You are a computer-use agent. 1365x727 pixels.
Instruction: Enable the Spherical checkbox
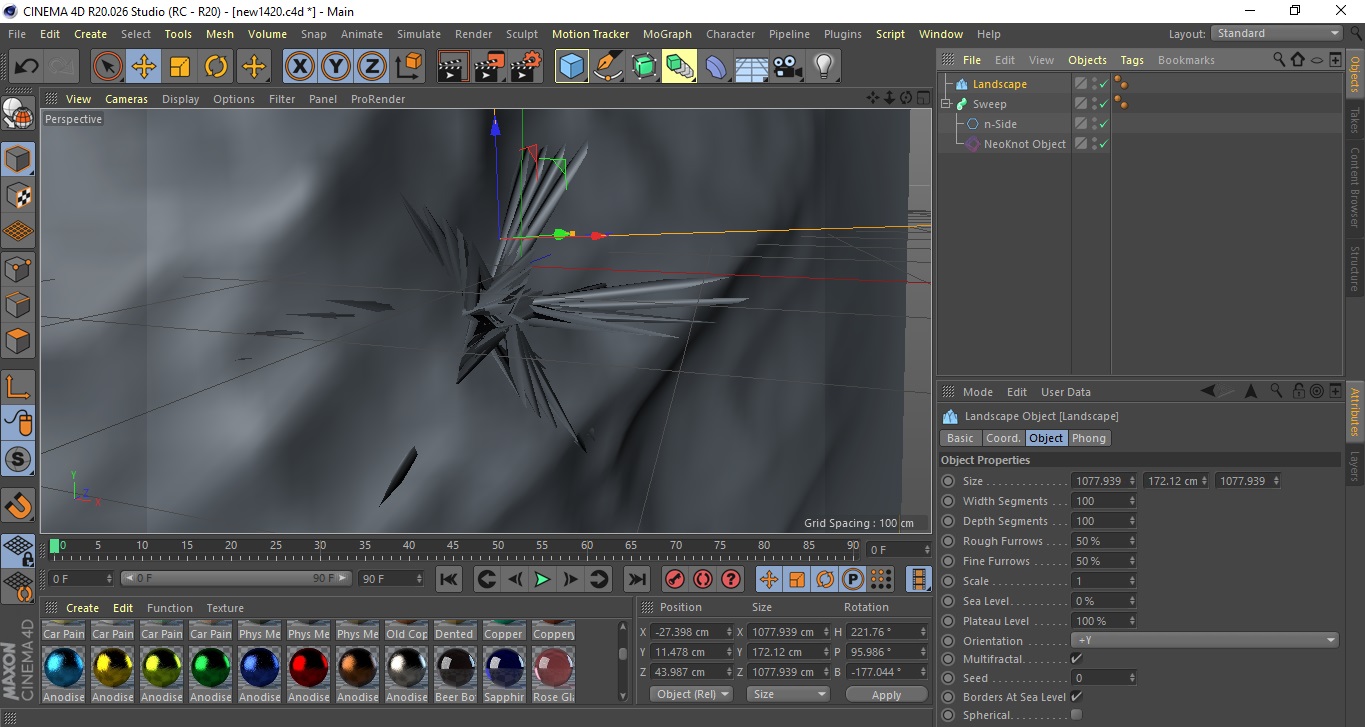[1076, 715]
